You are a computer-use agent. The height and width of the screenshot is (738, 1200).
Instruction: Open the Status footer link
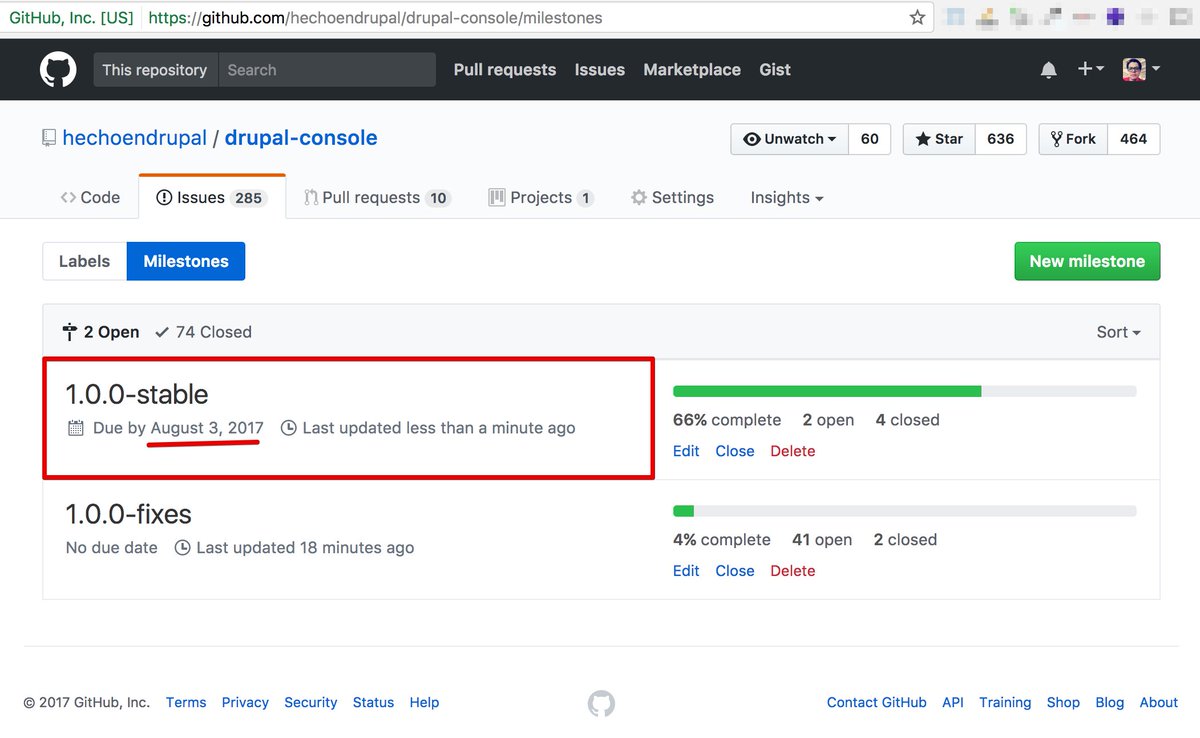point(373,703)
